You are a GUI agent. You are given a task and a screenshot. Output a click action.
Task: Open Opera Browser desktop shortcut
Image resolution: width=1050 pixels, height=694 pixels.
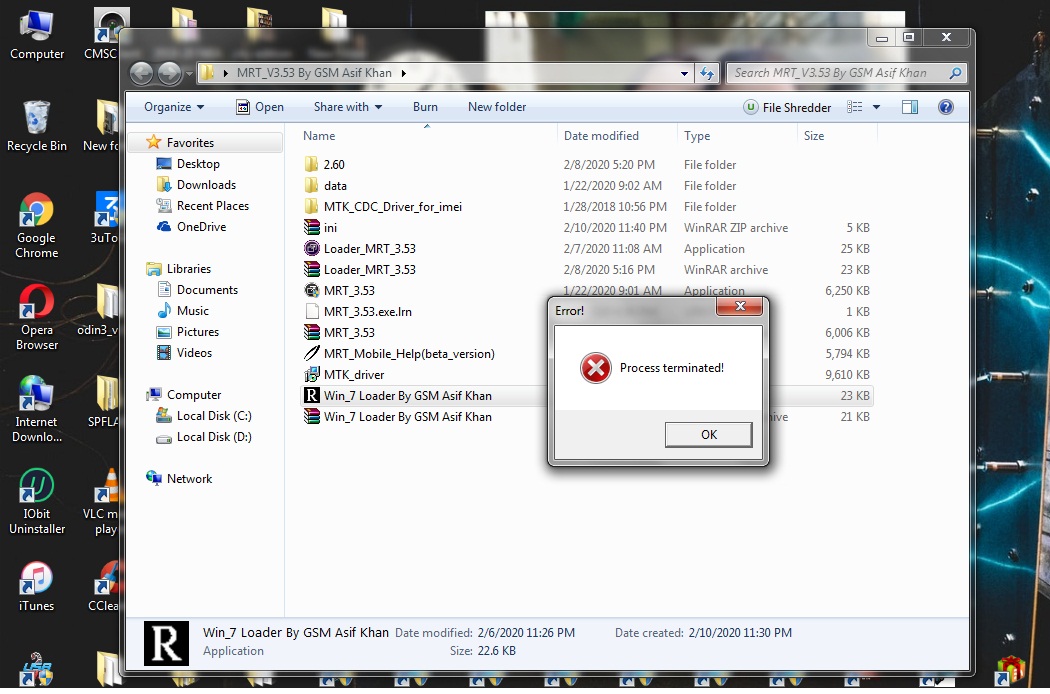36,318
